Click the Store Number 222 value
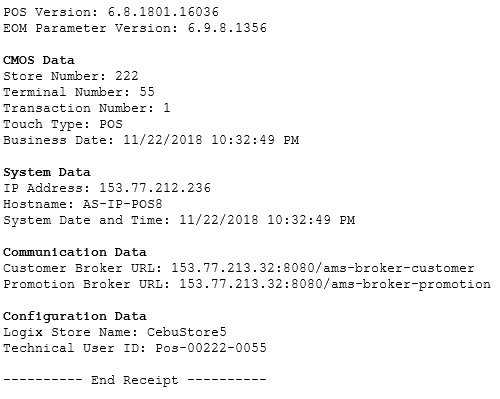The height and width of the screenshot is (399, 500). 127,76
